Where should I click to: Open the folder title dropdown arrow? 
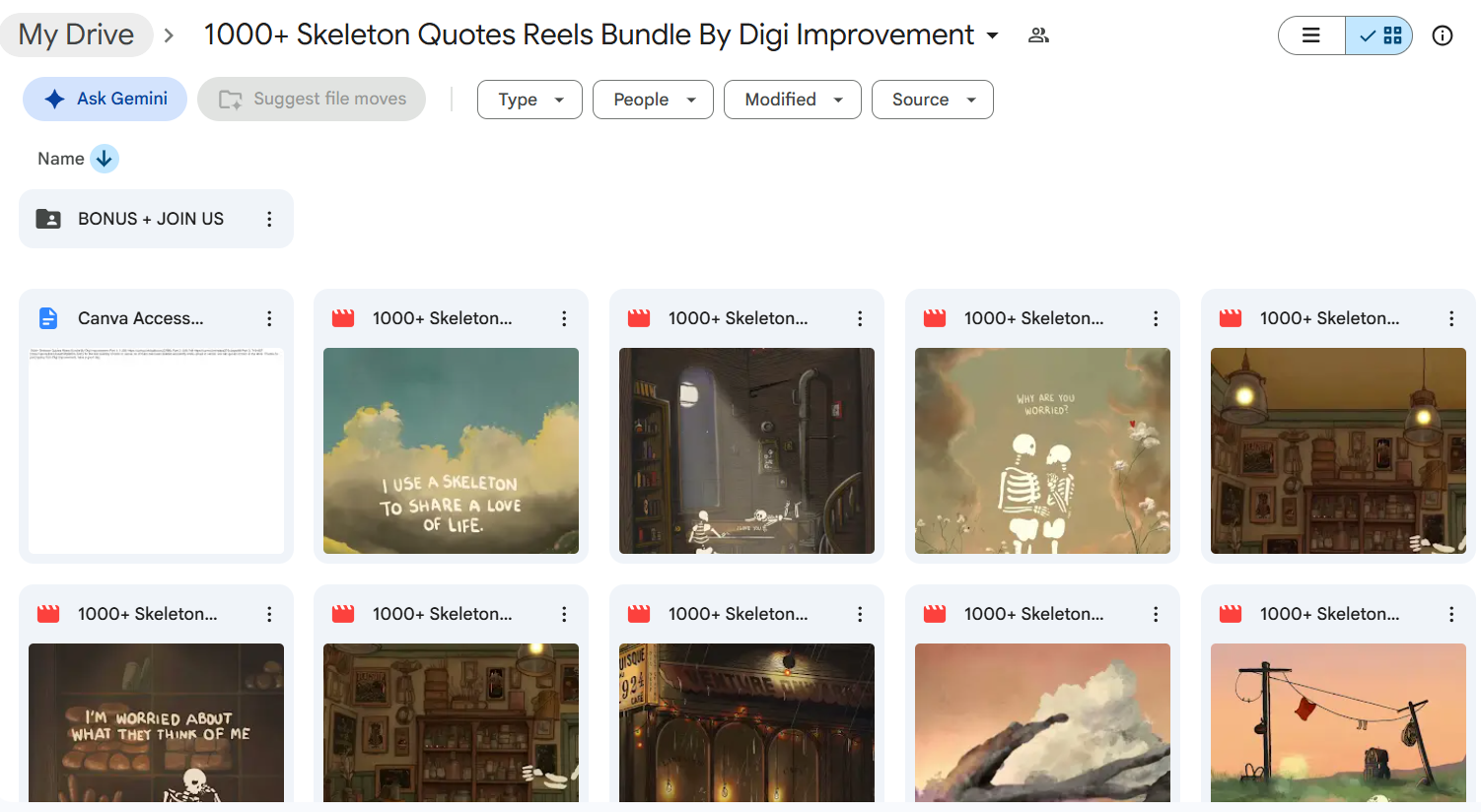click(993, 35)
